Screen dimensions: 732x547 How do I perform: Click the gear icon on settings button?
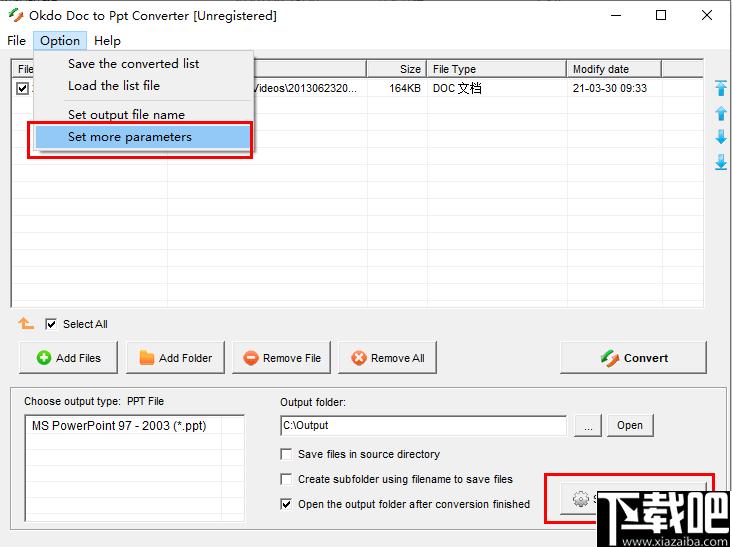pos(581,499)
